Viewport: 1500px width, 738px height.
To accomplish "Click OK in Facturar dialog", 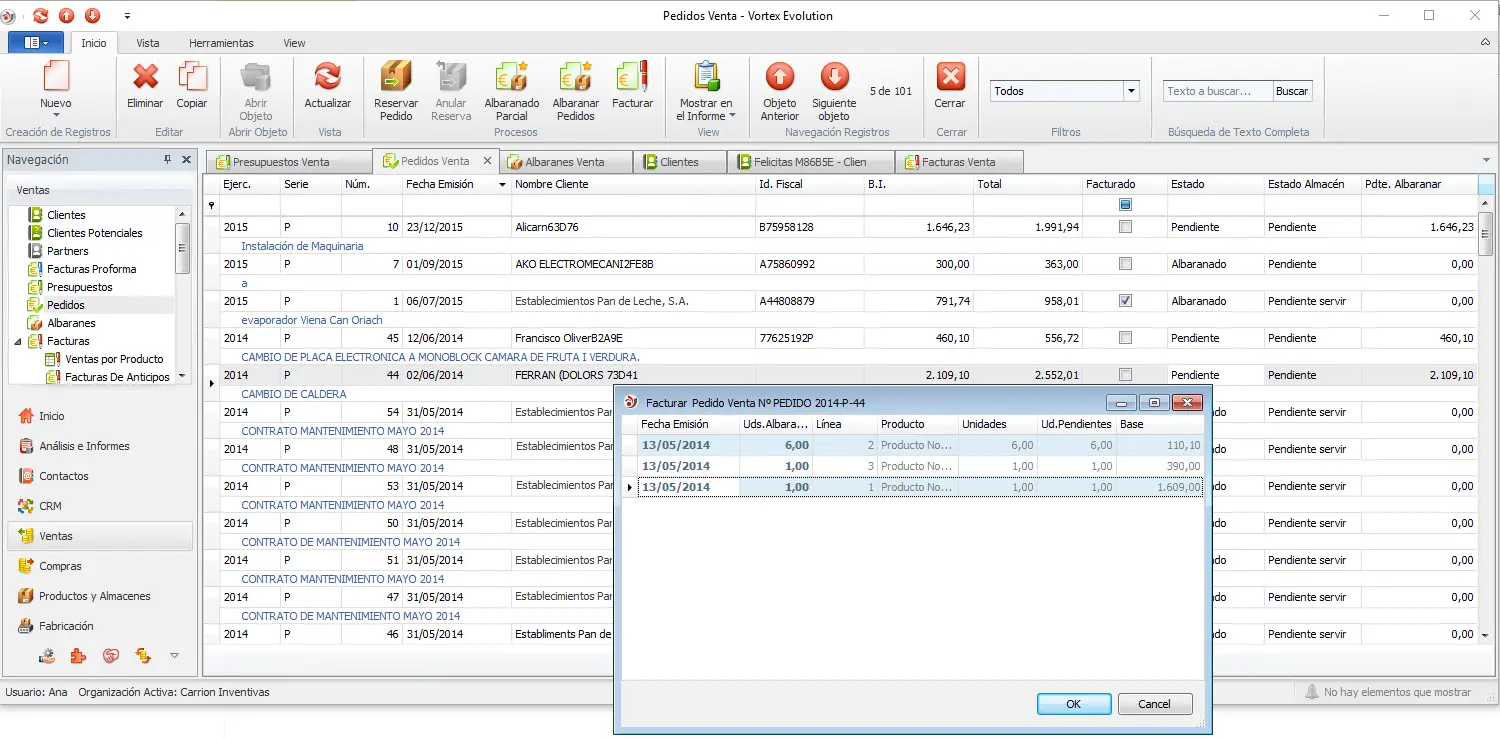I will [x=1073, y=704].
